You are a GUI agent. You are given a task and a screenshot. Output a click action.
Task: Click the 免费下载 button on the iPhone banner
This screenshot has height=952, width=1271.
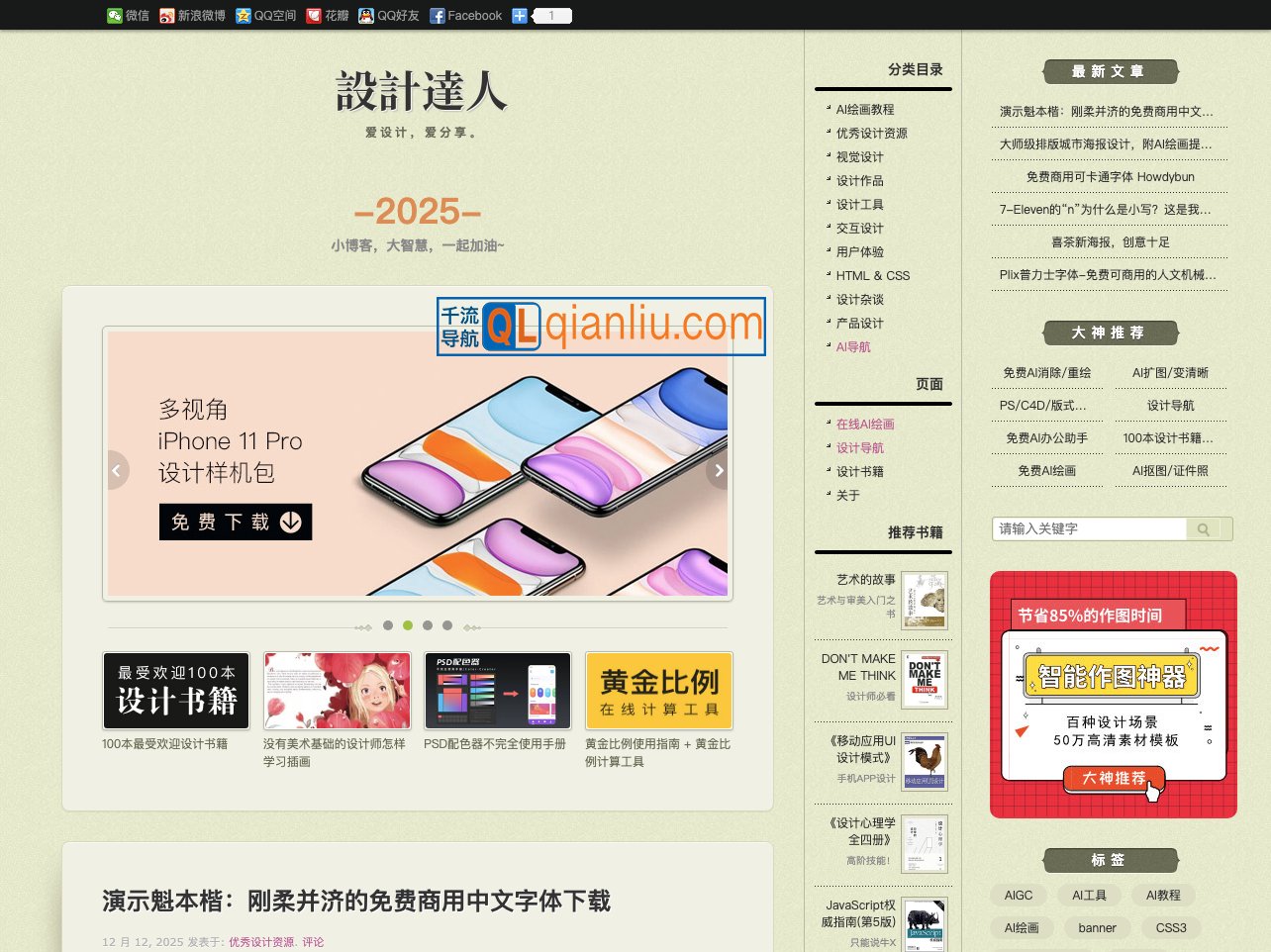click(x=235, y=522)
